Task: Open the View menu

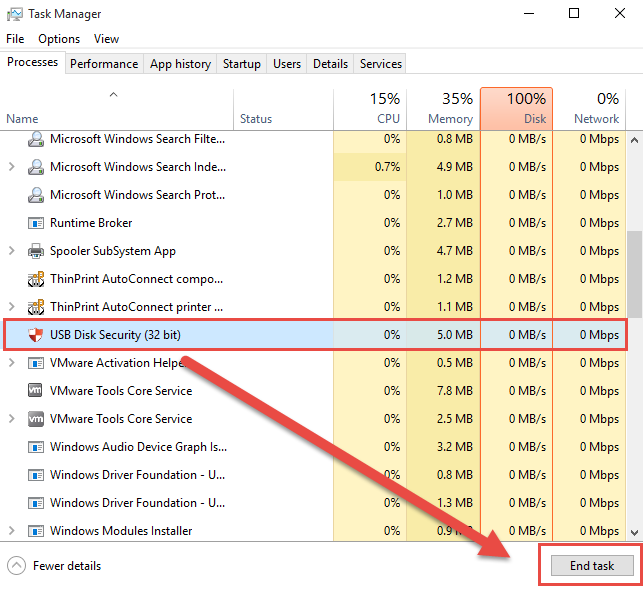Action: [x=106, y=39]
